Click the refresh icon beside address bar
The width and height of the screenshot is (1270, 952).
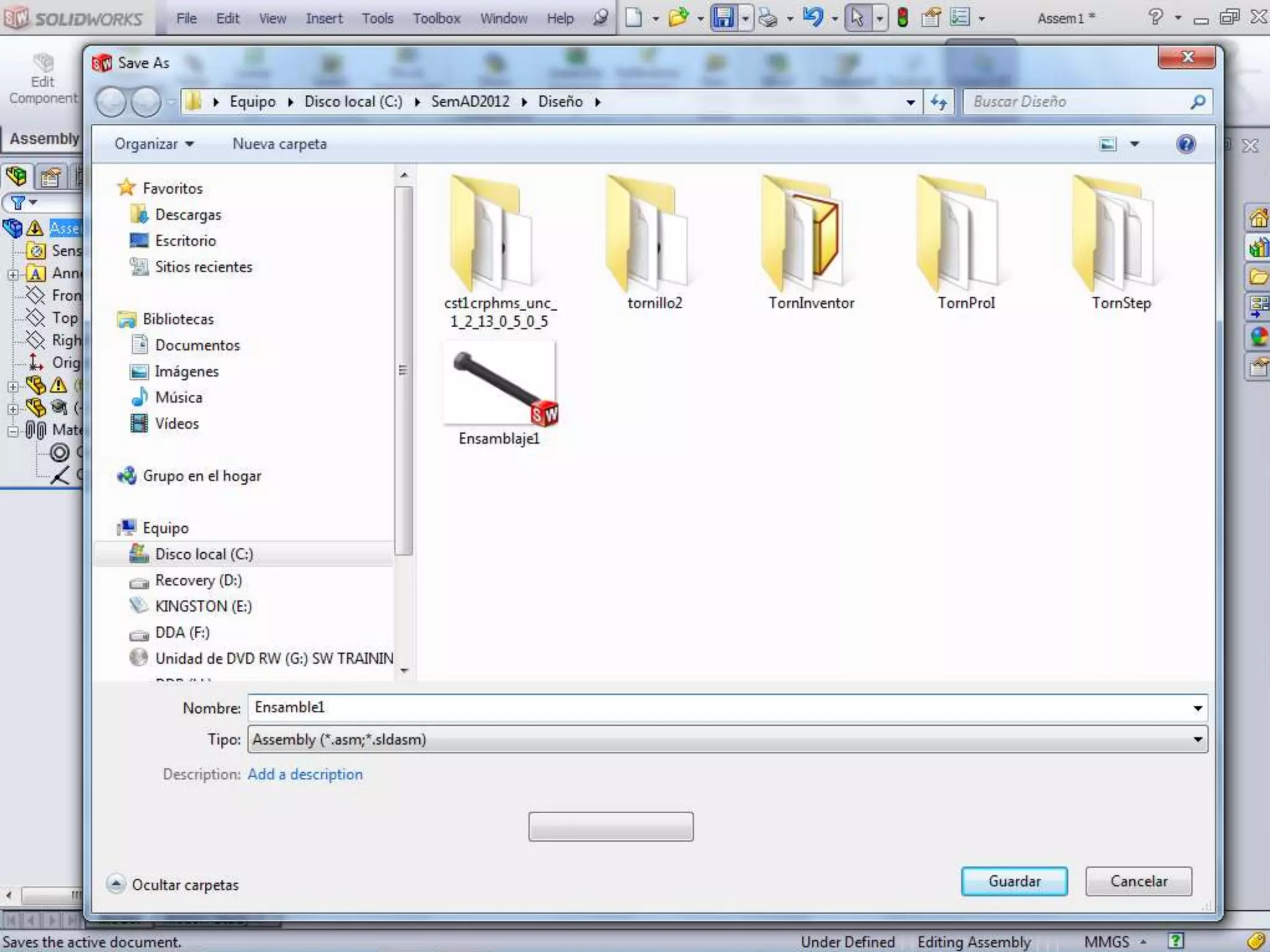click(939, 102)
